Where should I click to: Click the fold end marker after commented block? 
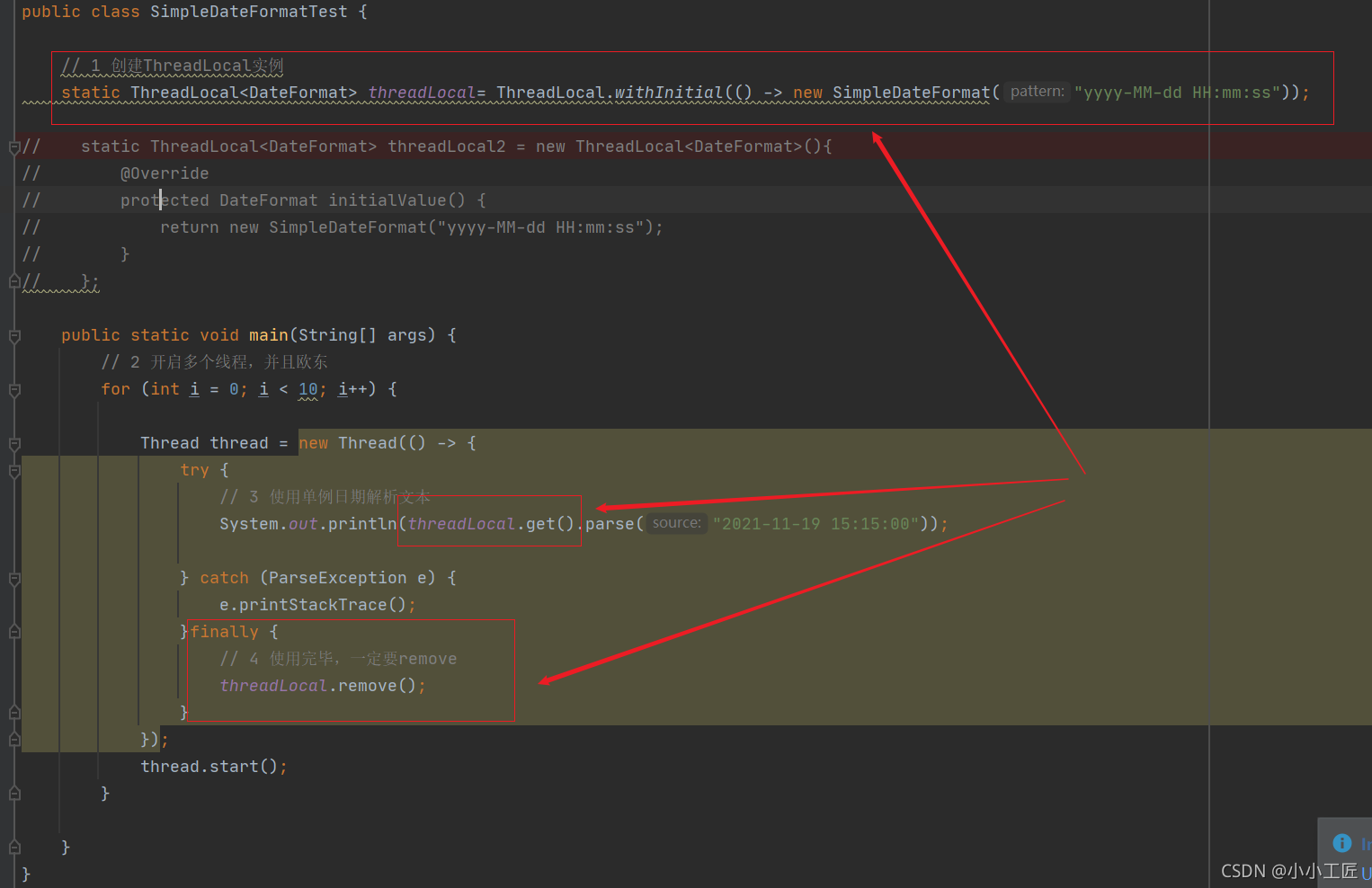(14, 282)
